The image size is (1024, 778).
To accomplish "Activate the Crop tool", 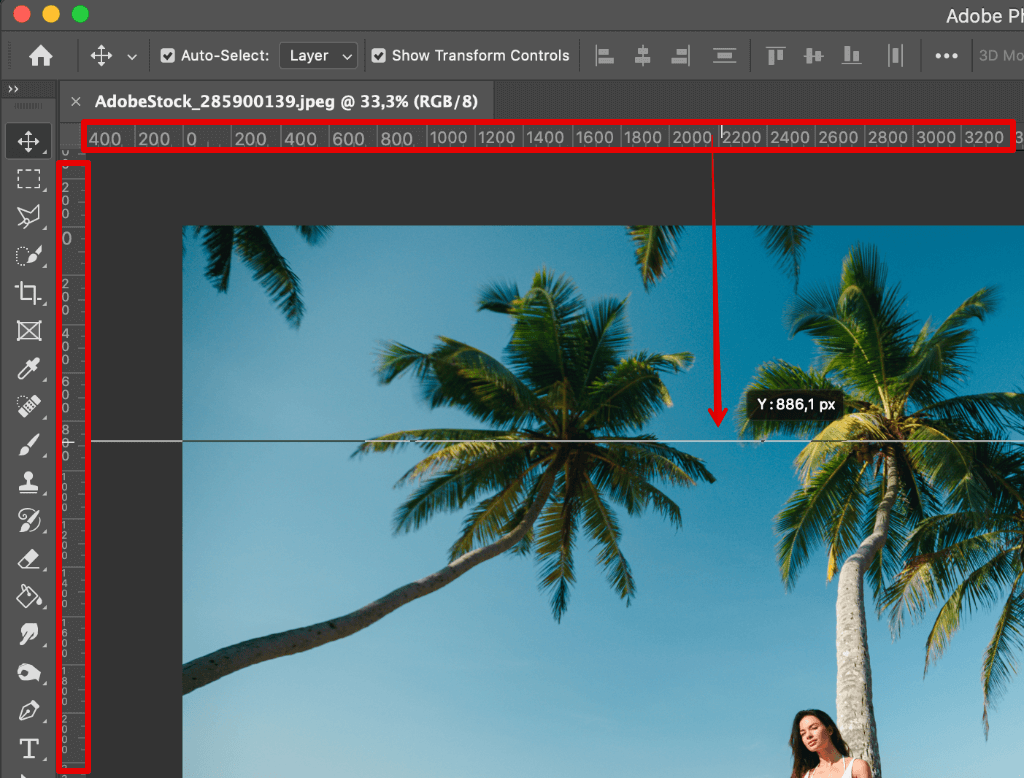I will click(x=28, y=293).
